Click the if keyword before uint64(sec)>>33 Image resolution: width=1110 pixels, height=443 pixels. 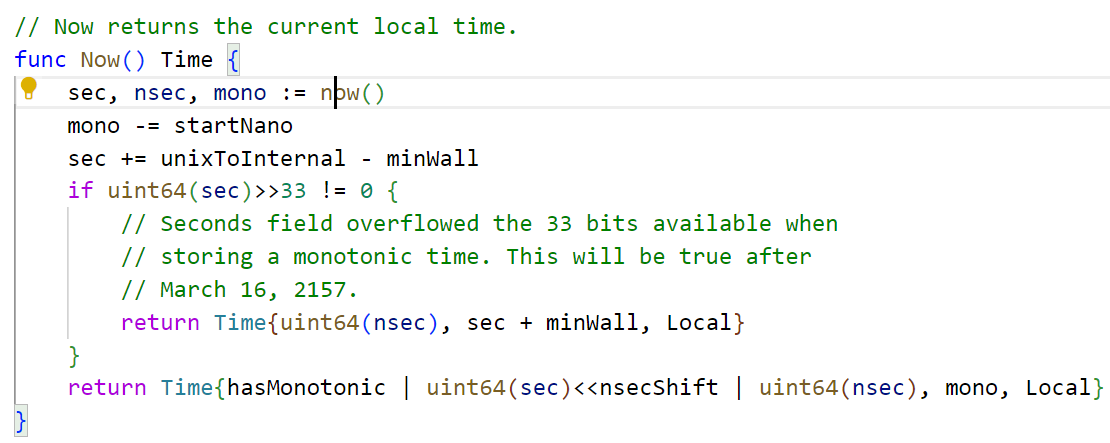(x=81, y=191)
